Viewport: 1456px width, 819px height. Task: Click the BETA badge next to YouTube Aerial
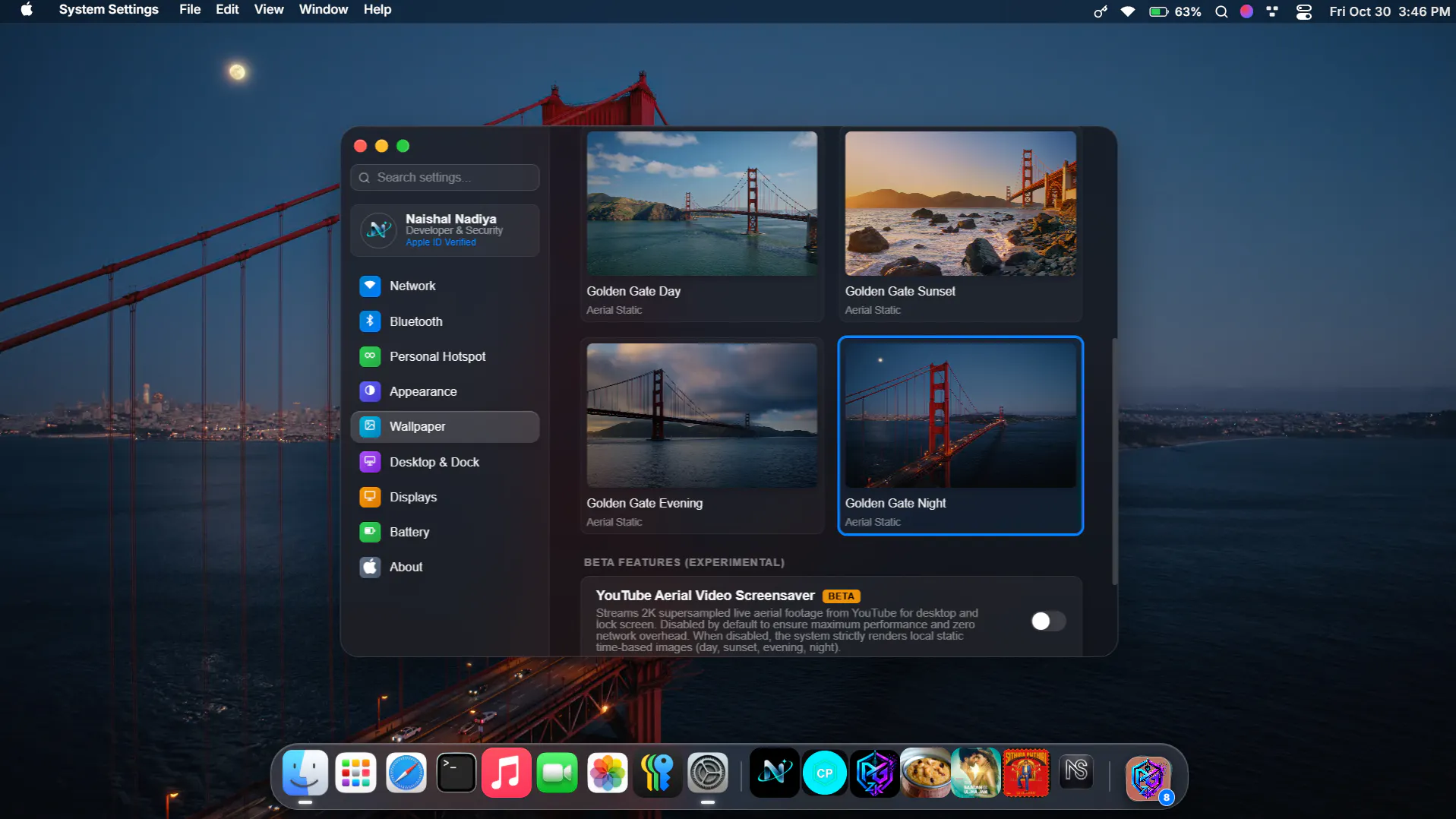tap(841, 596)
